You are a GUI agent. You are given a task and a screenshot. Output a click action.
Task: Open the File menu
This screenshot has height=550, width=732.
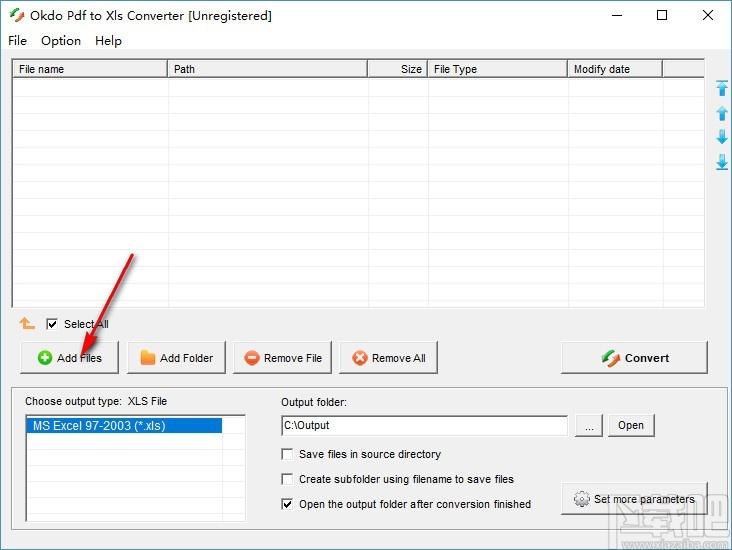pos(17,41)
